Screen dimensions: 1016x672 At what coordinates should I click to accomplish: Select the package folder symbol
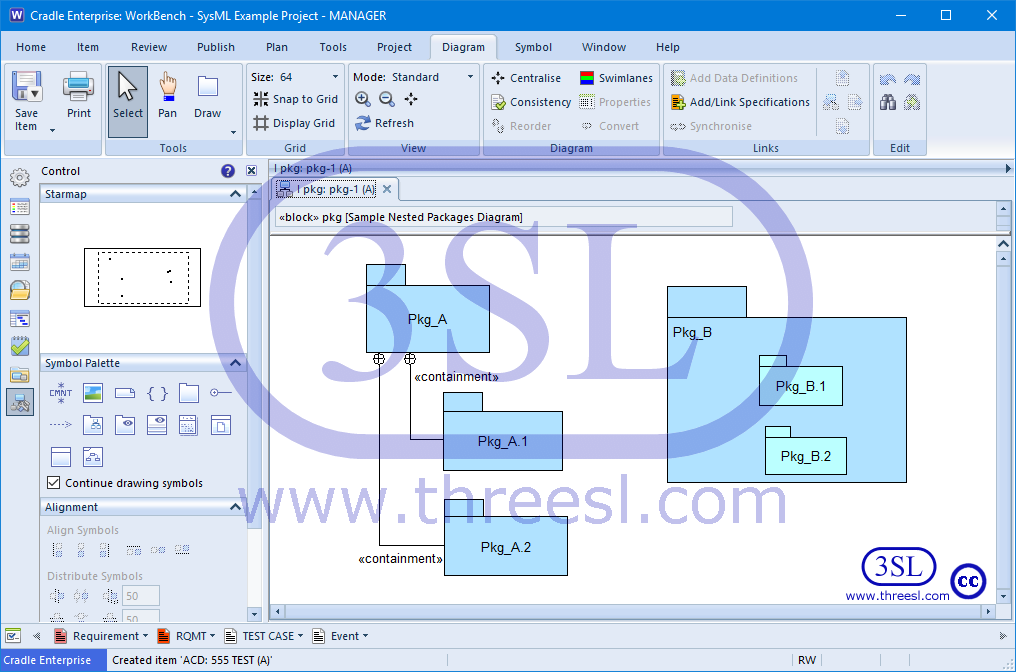[189, 393]
